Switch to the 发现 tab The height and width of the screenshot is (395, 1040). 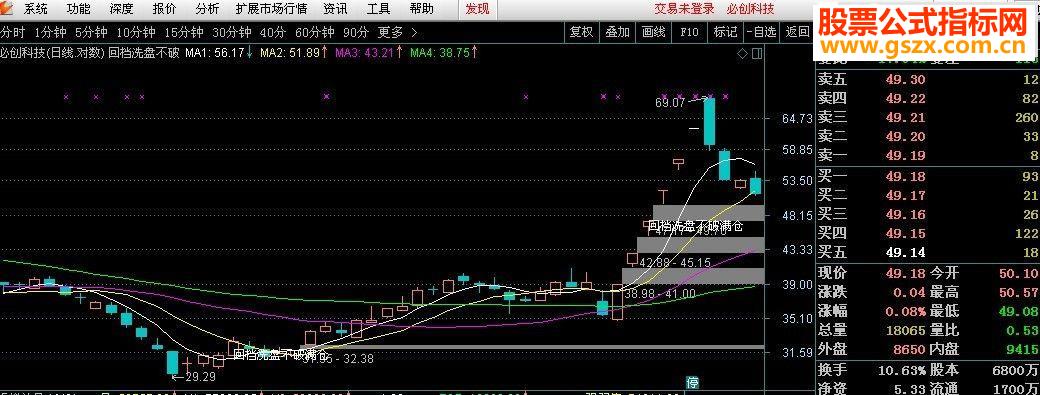(477, 9)
